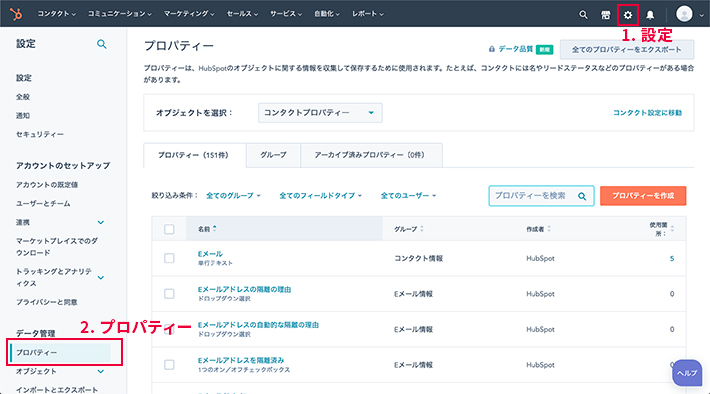Open the Eメール property link
The image size is (710, 394).
(x=210, y=254)
